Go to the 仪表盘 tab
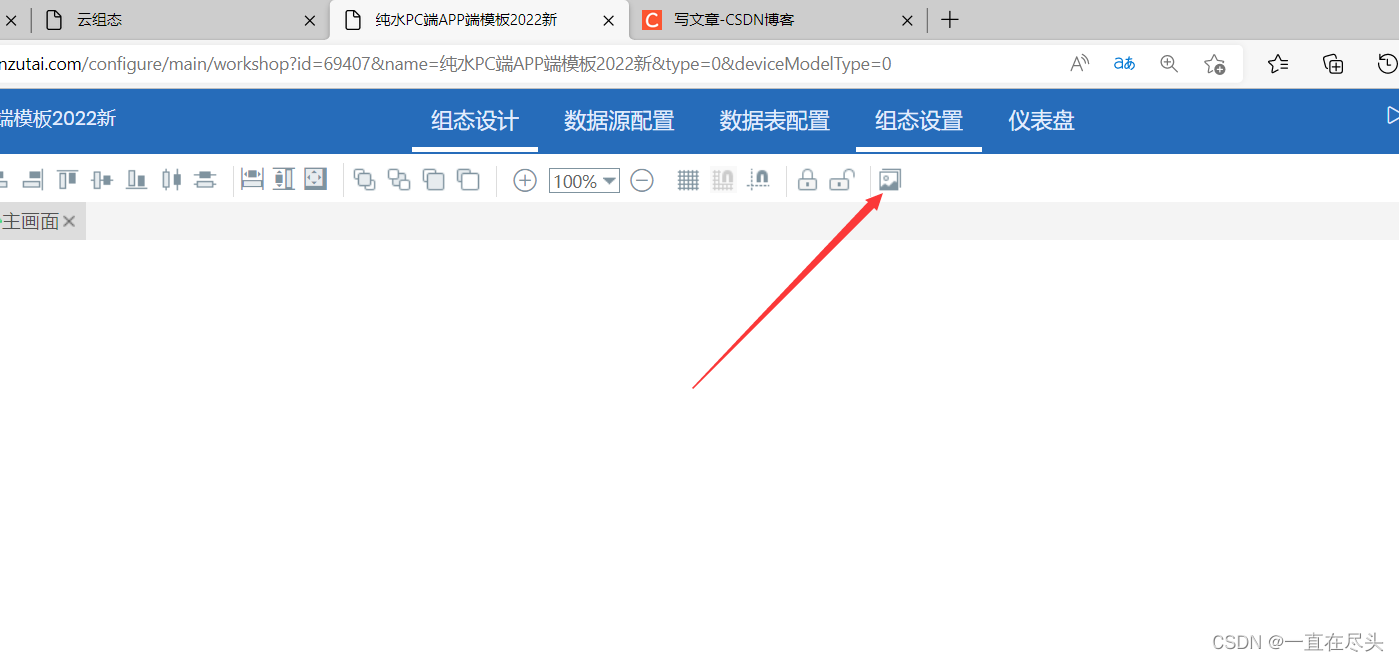Screen dimensions: 1399x662 pos(1041,121)
